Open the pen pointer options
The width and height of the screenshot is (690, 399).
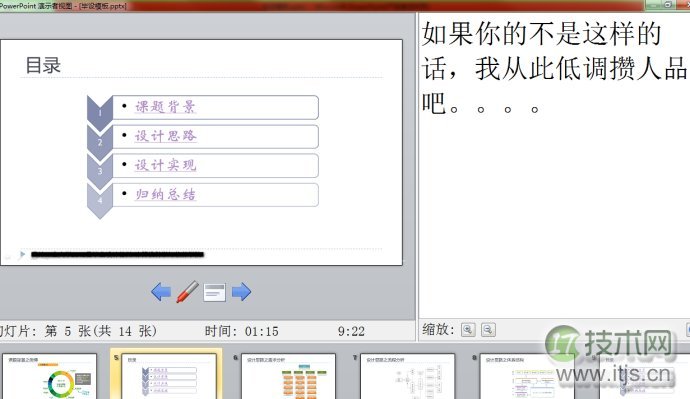click(x=187, y=292)
